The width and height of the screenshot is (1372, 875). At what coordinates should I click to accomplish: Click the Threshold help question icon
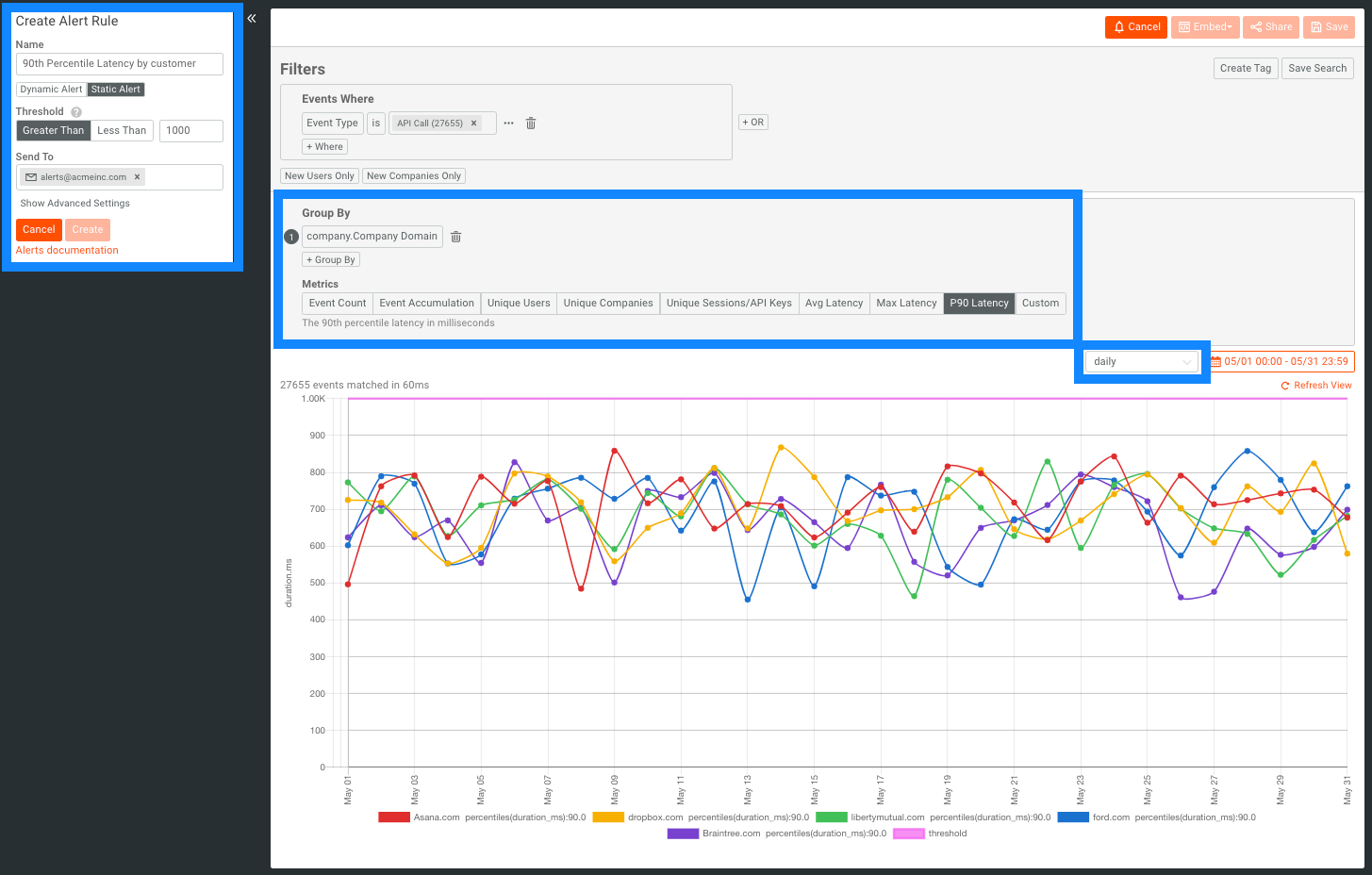coord(76,112)
